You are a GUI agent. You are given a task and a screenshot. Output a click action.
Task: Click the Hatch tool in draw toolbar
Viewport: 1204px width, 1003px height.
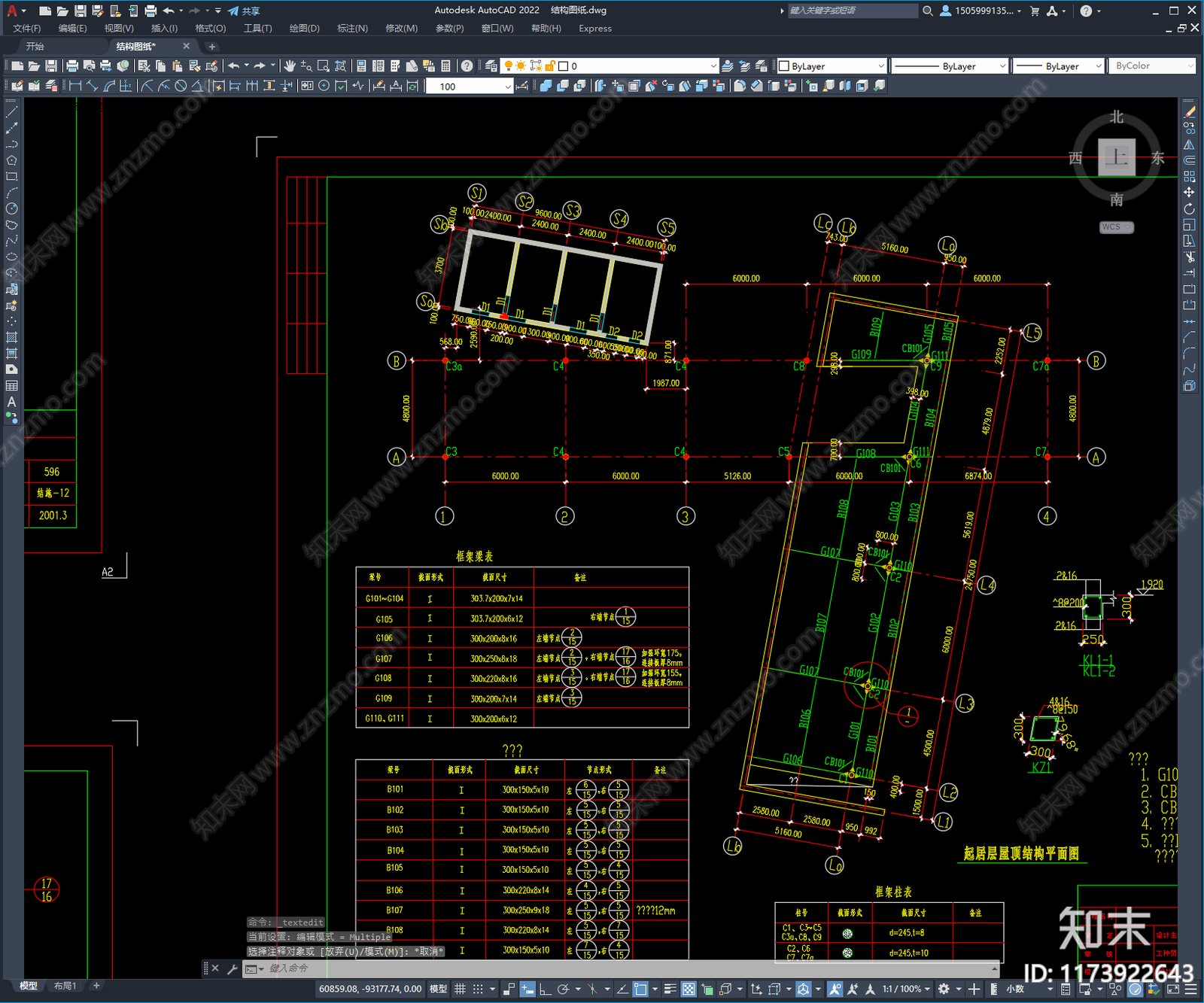click(11, 337)
